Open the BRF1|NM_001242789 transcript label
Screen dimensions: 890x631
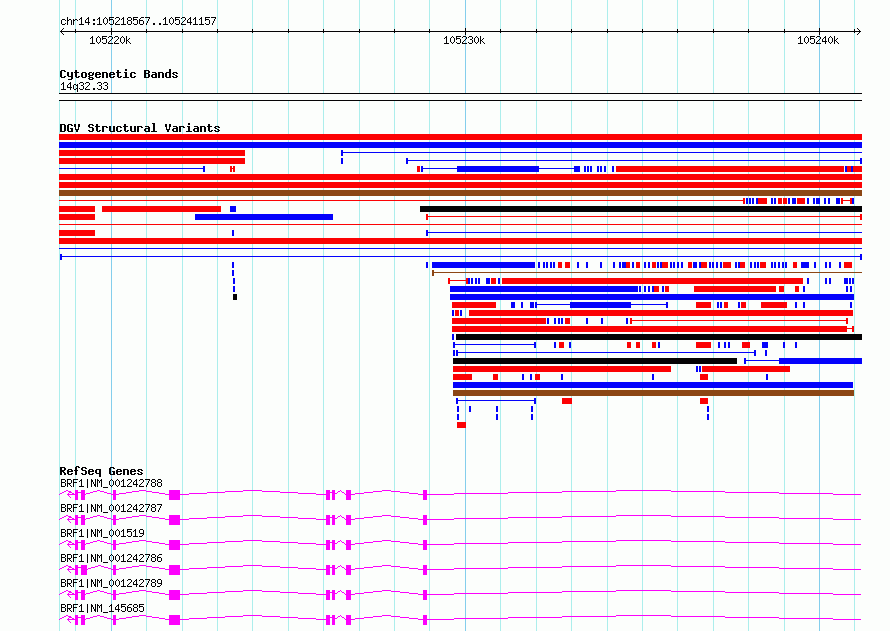(111, 583)
